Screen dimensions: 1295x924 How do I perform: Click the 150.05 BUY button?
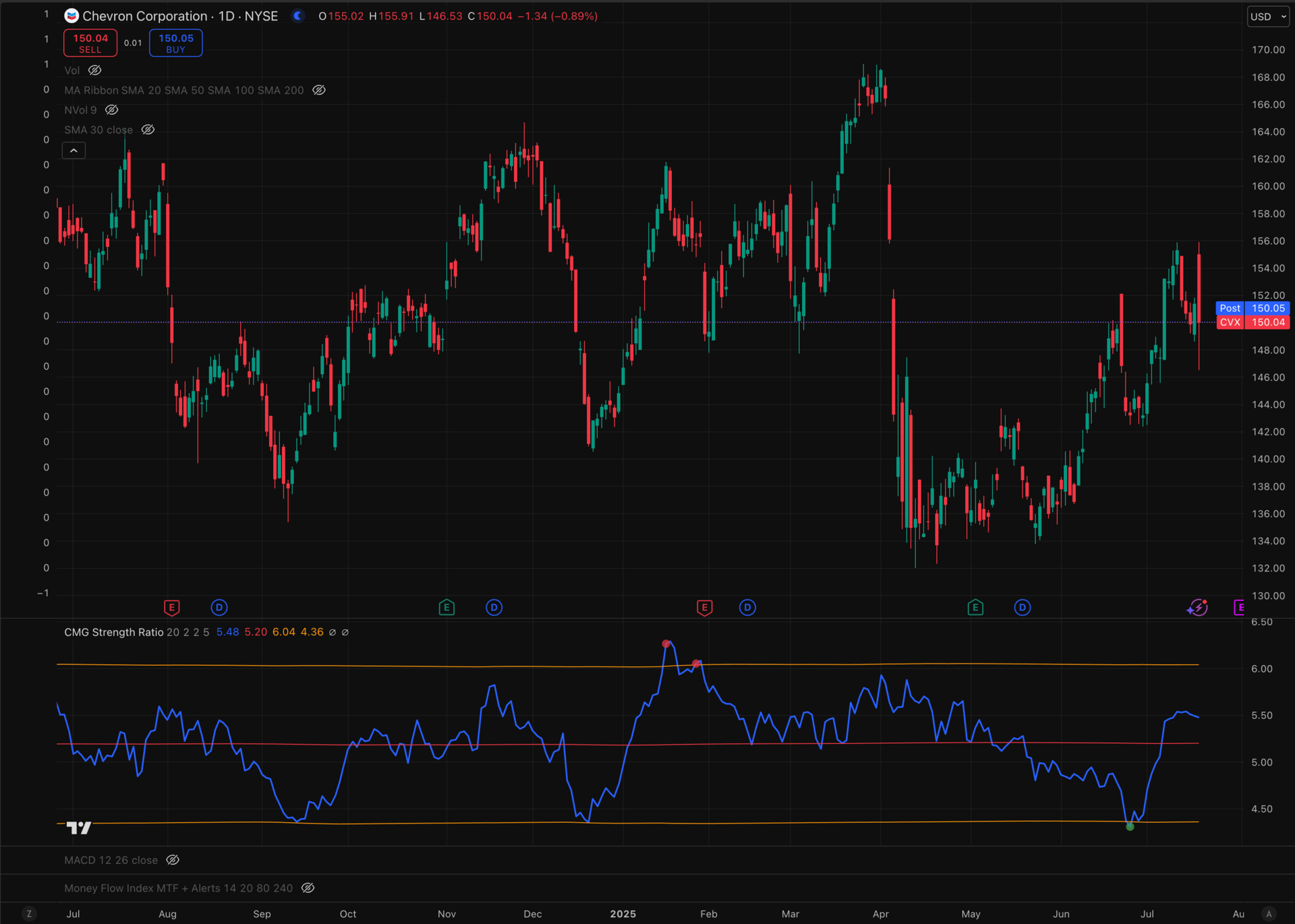point(176,43)
